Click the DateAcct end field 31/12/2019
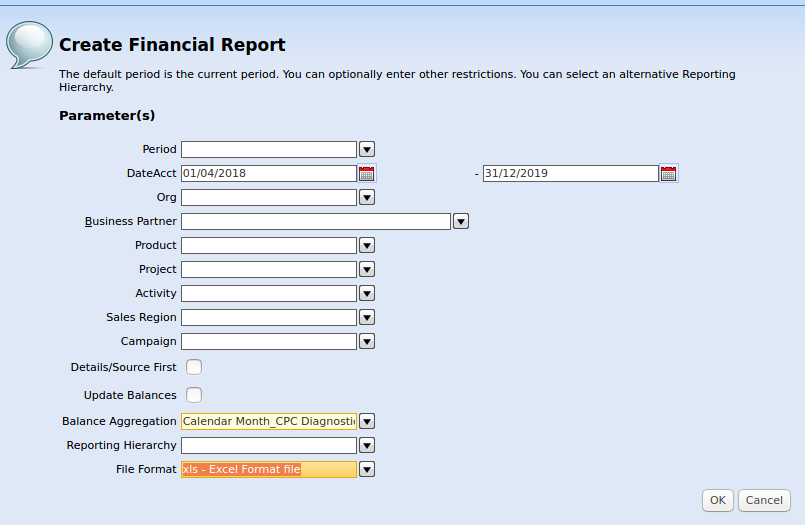 click(570, 173)
